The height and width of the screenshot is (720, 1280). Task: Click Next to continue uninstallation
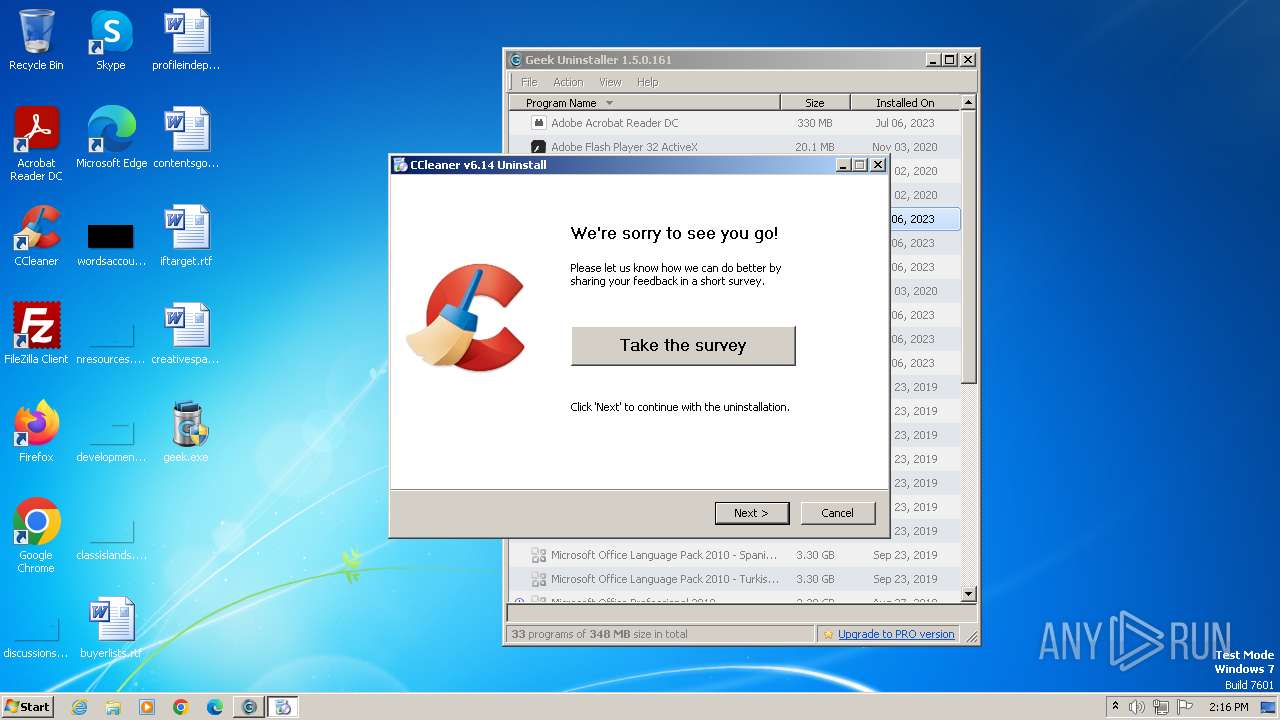coord(752,513)
